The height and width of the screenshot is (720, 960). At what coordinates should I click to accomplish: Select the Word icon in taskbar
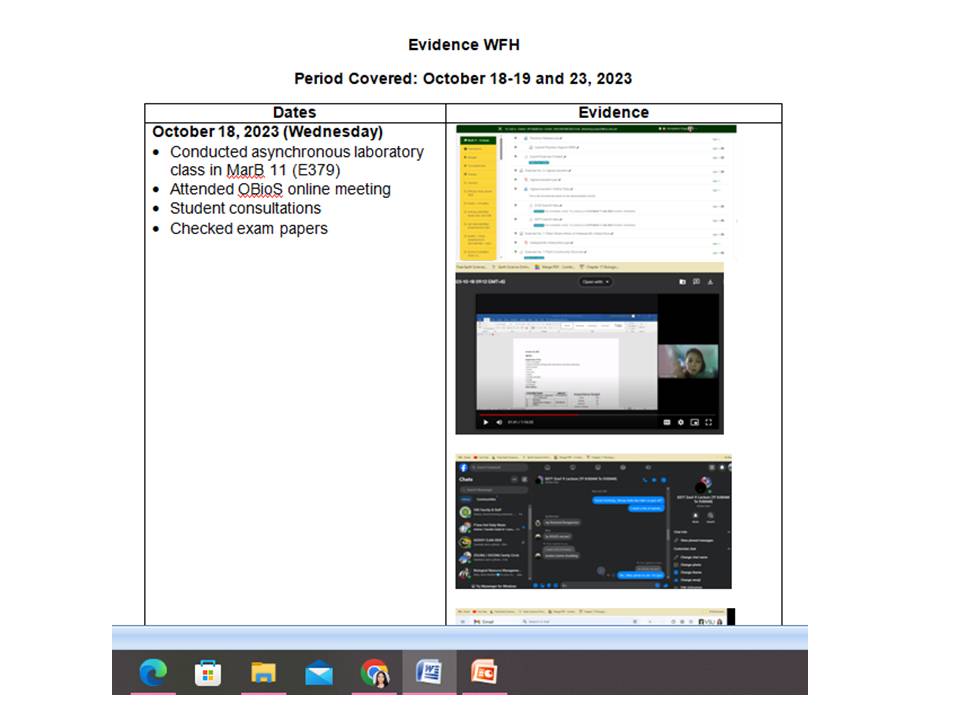click(x=429, y=673)
